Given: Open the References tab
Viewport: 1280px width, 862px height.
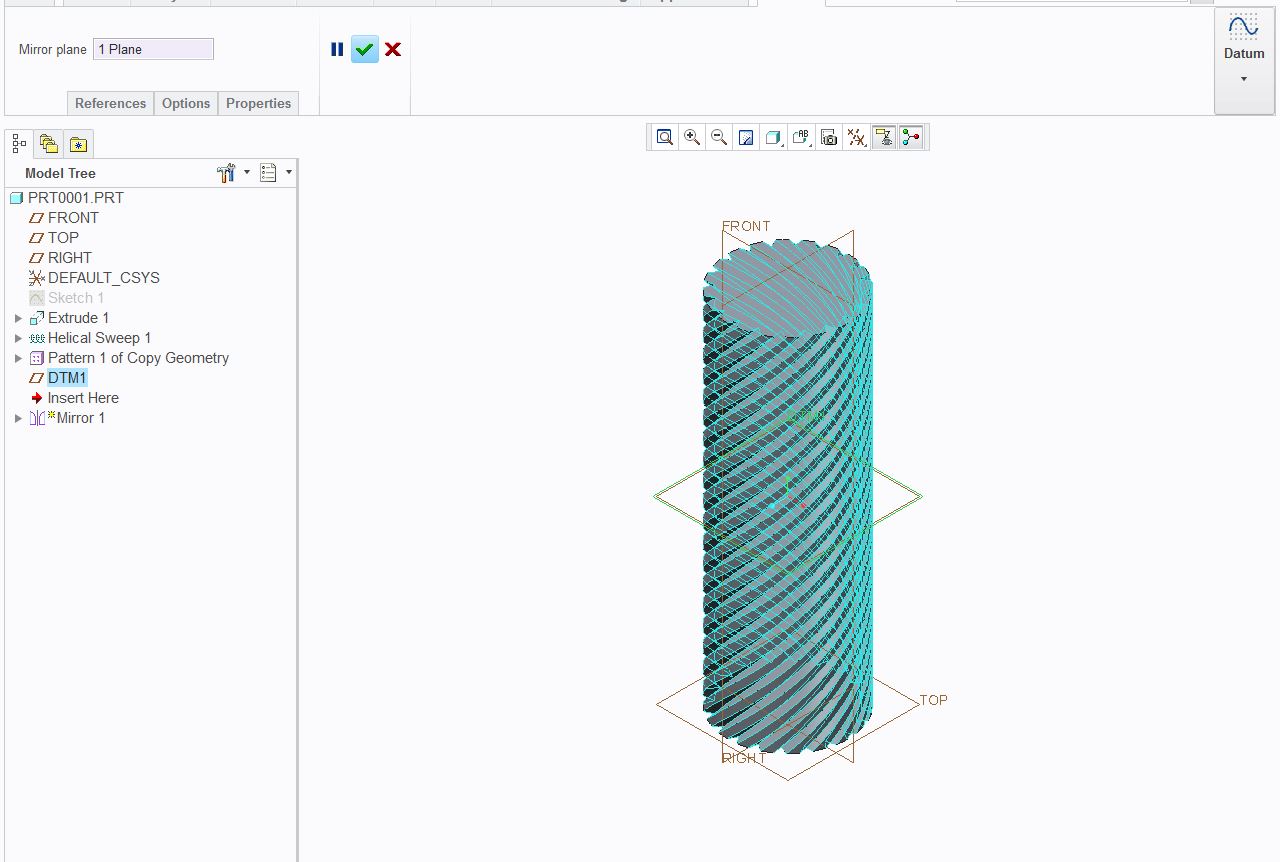Looking at the screenshot, I should click(x=110, y=103).
